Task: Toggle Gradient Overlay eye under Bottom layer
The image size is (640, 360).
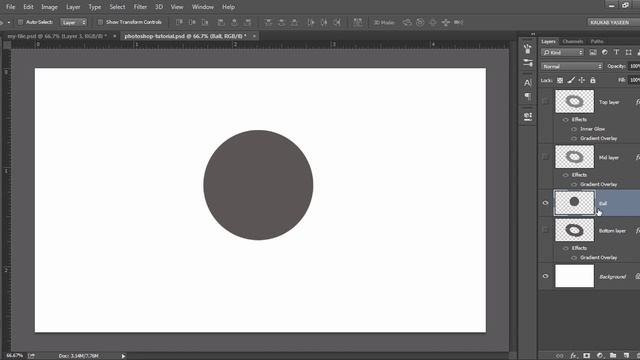Action: tap(574, 258)
